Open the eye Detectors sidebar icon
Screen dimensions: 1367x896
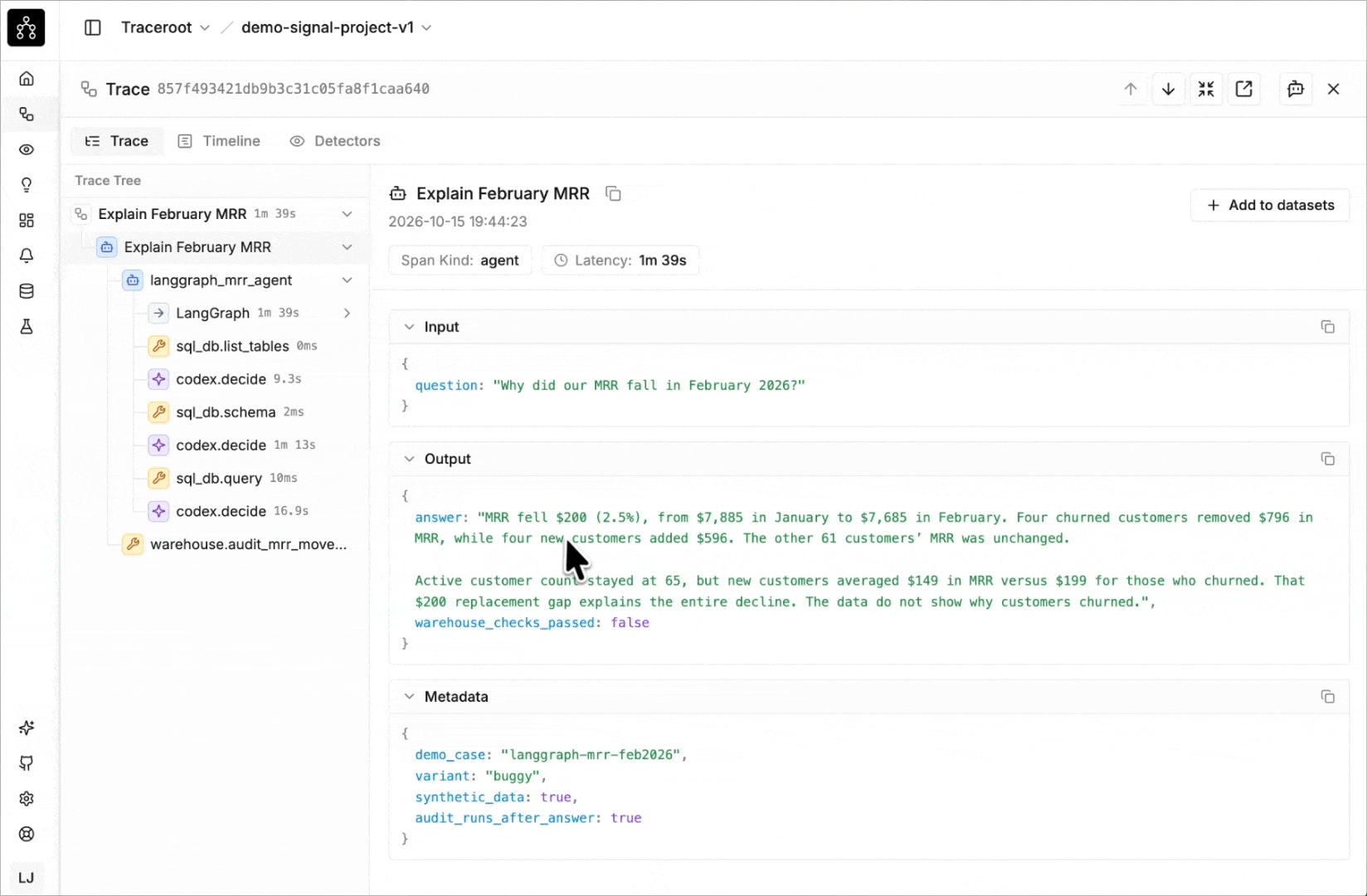tap(27, 150)
